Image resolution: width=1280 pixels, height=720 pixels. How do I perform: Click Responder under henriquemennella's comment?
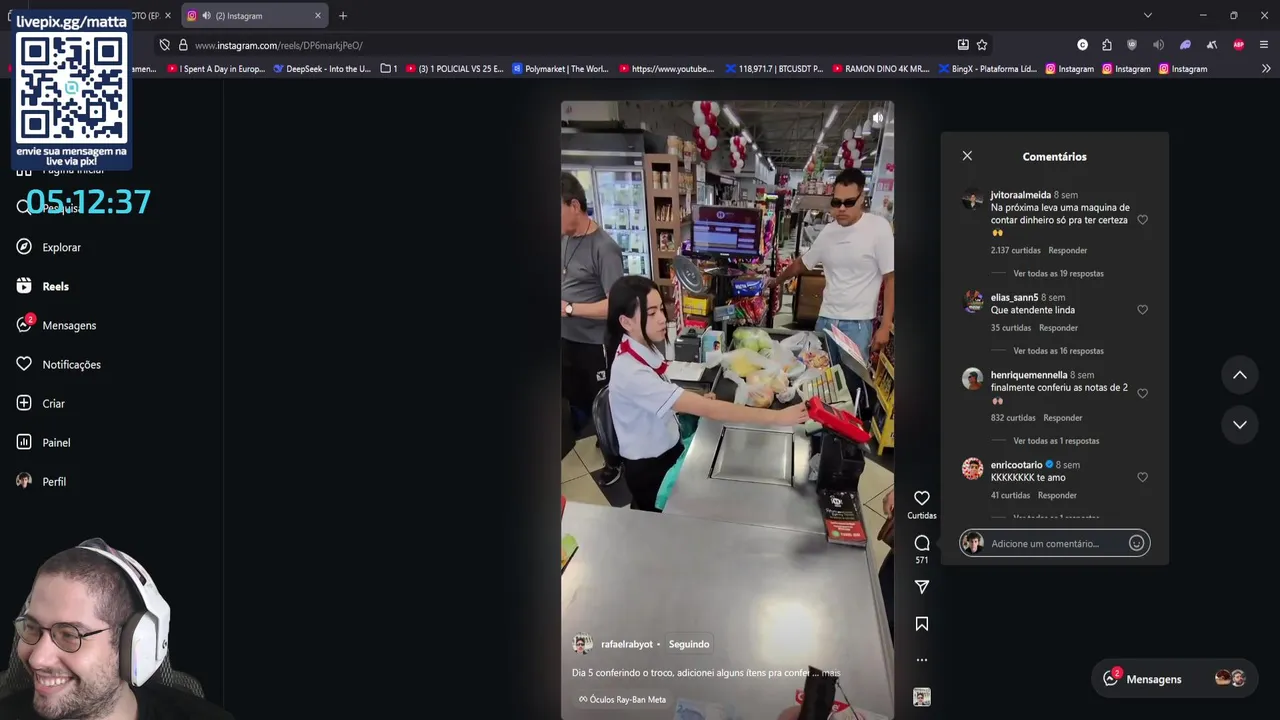[x=1062, y=418]
